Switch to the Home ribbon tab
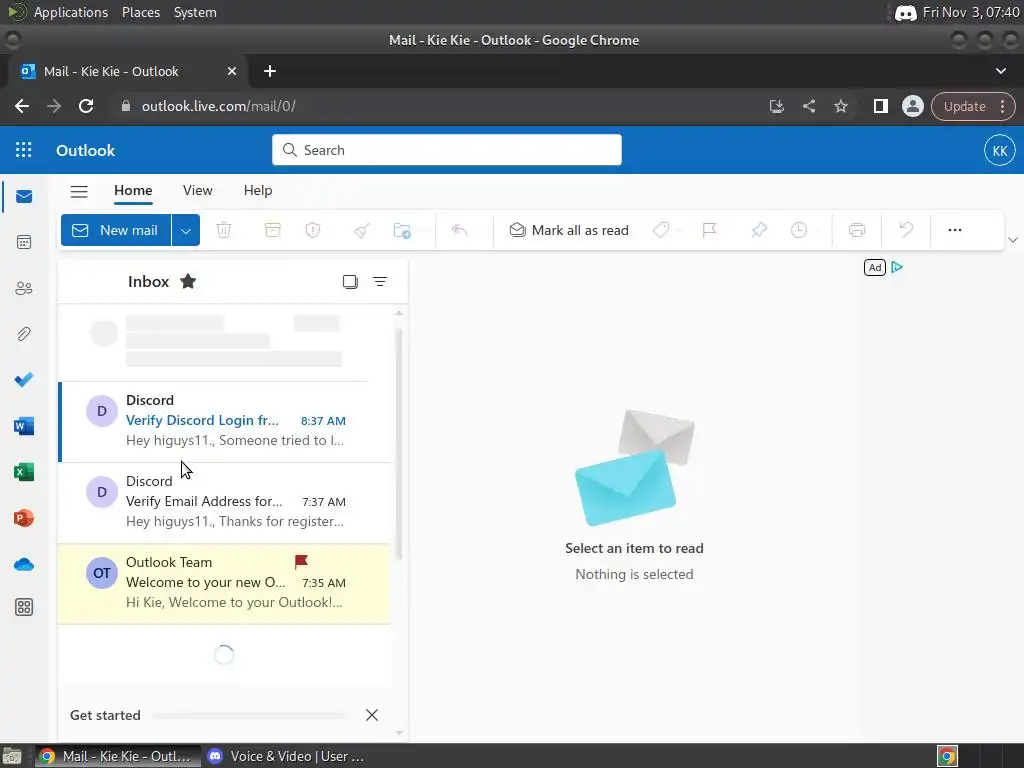 [133, 191]
